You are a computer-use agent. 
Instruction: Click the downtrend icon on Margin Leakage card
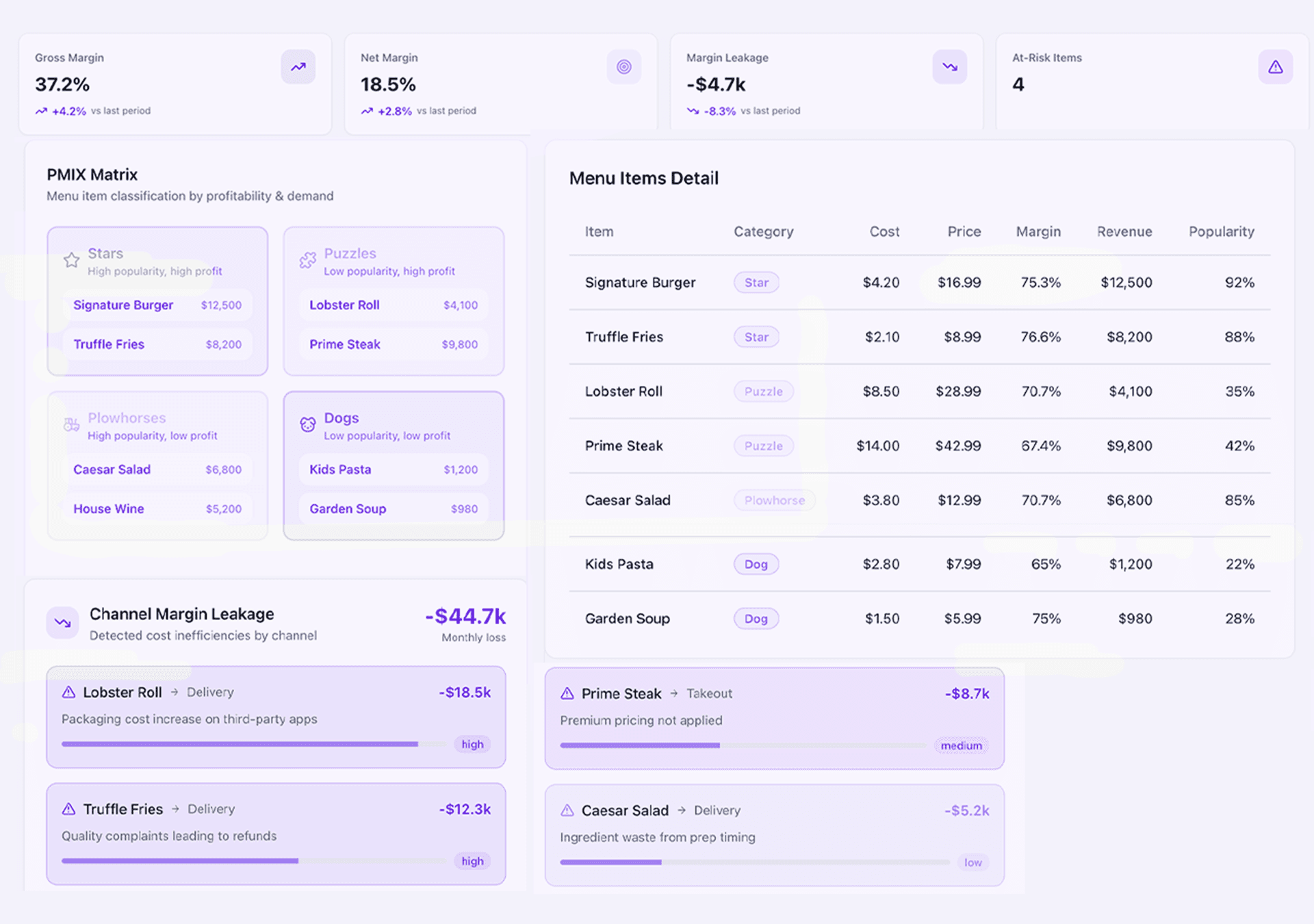[x=949, y=66]
